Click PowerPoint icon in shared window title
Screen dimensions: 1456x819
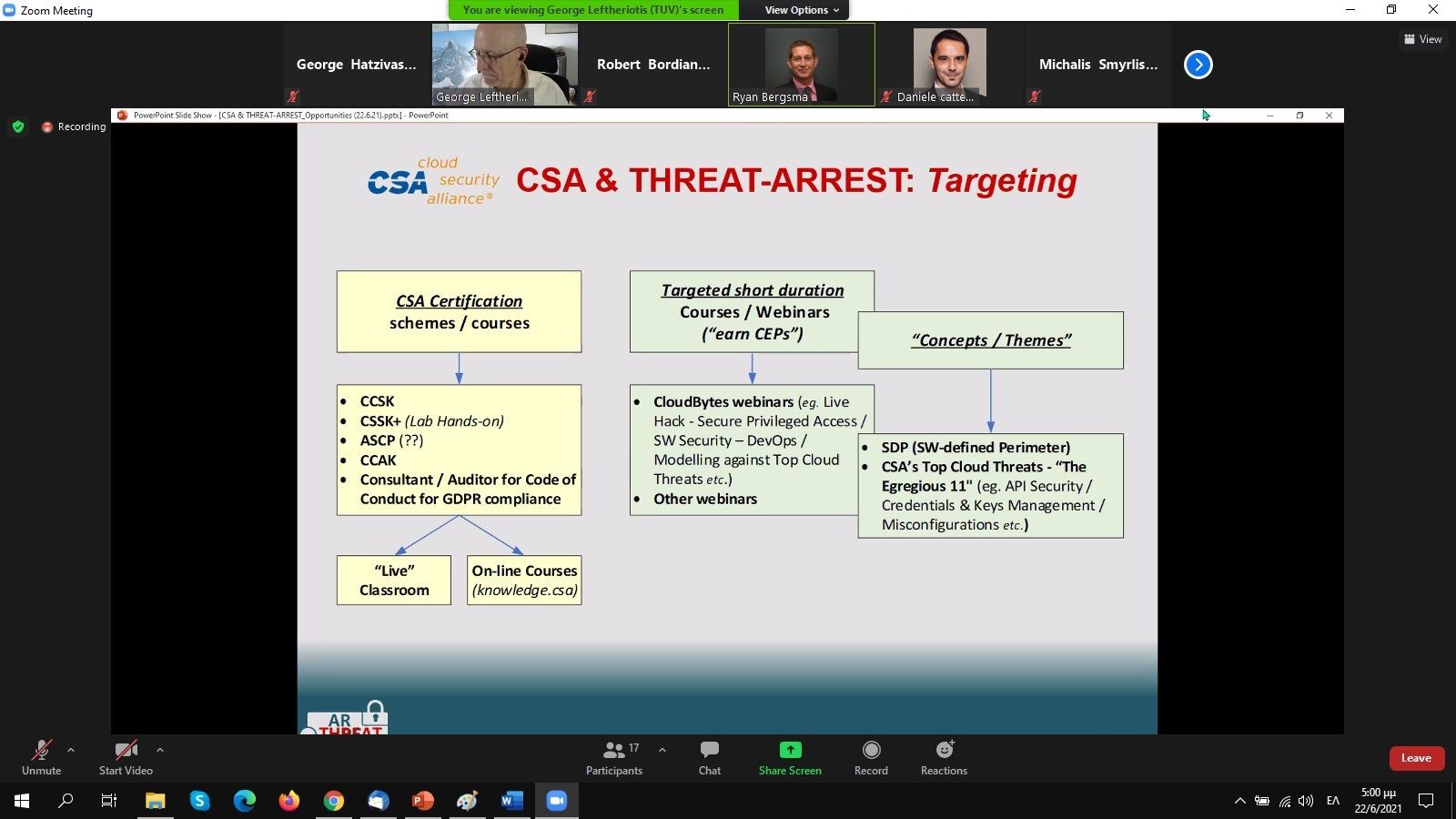tap(122, 116)
